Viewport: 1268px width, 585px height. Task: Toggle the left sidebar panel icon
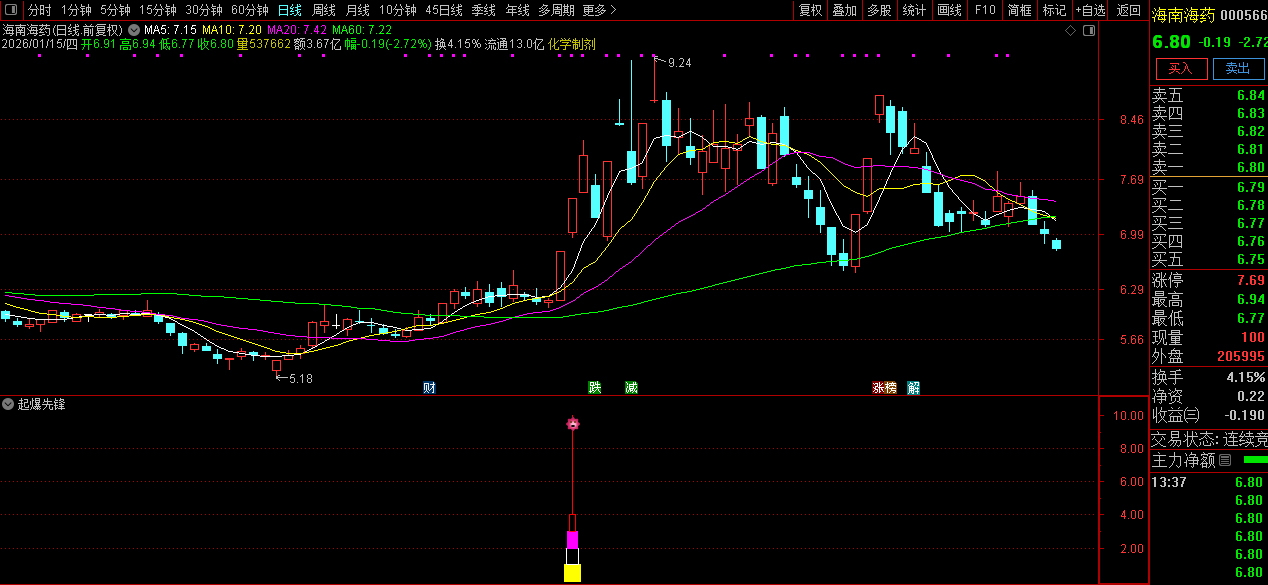tap(10, 10)
